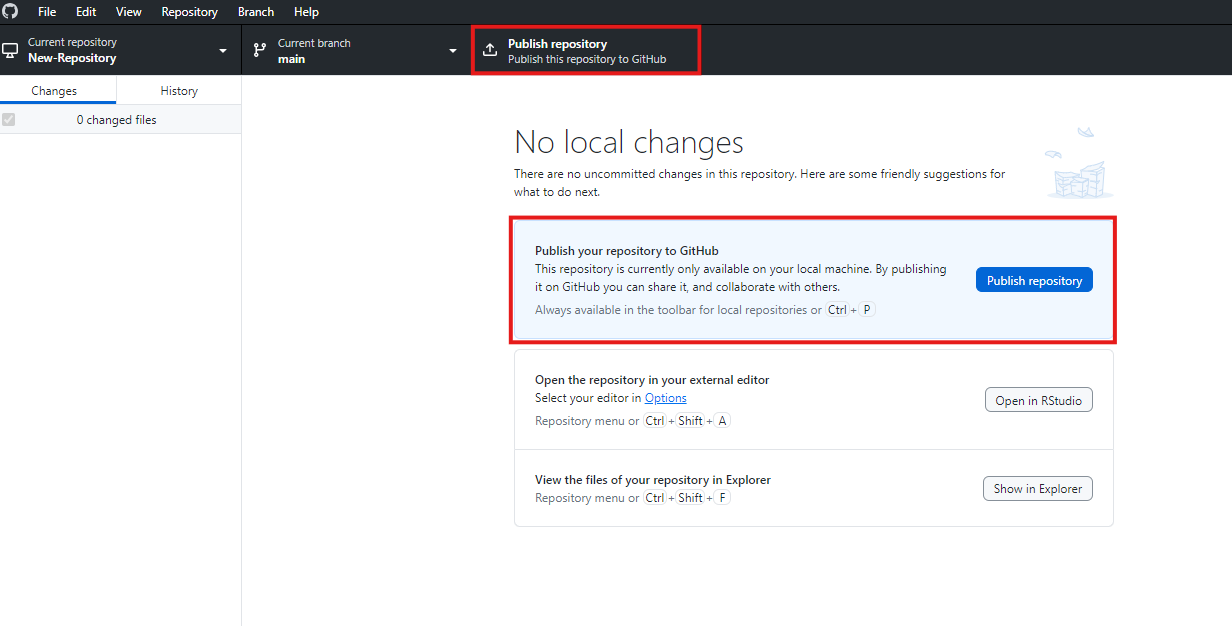The height and width of the screenshot is (626, 1232).
Task: Open the Repository menu
Action: point(190,12)
